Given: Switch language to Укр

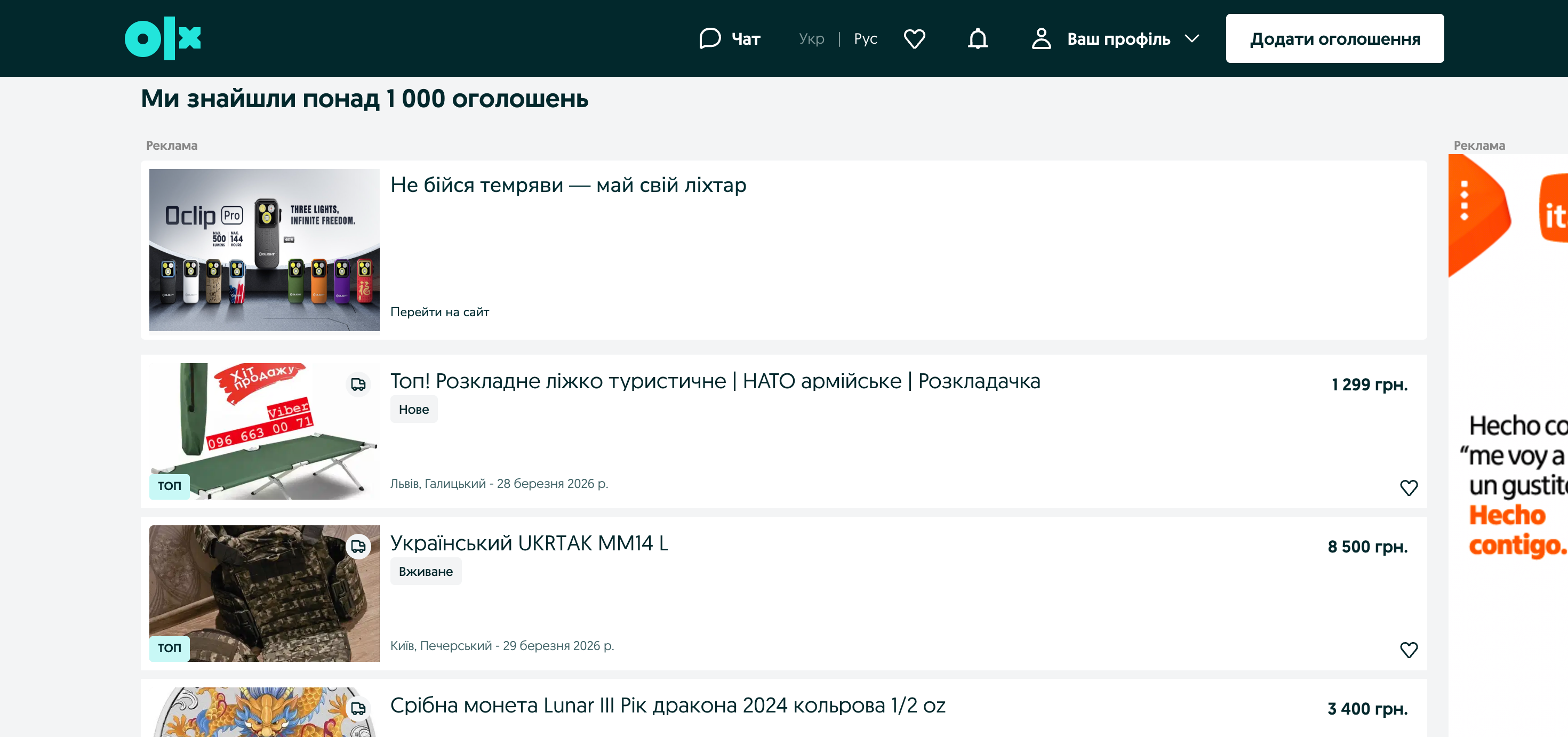Looking at the screenshot, I should point(811,38).
